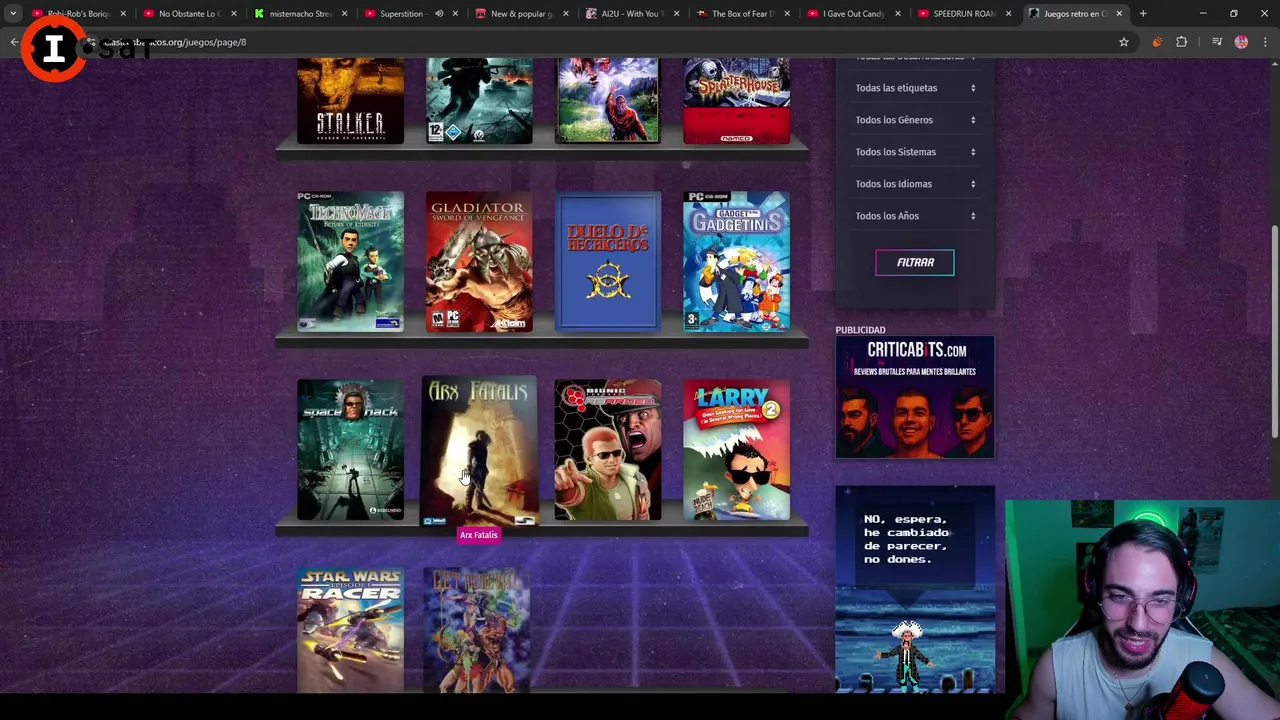Open the Criticabits.com advertisement banner
Screen dimensions: 1280x720
[915, 397]
